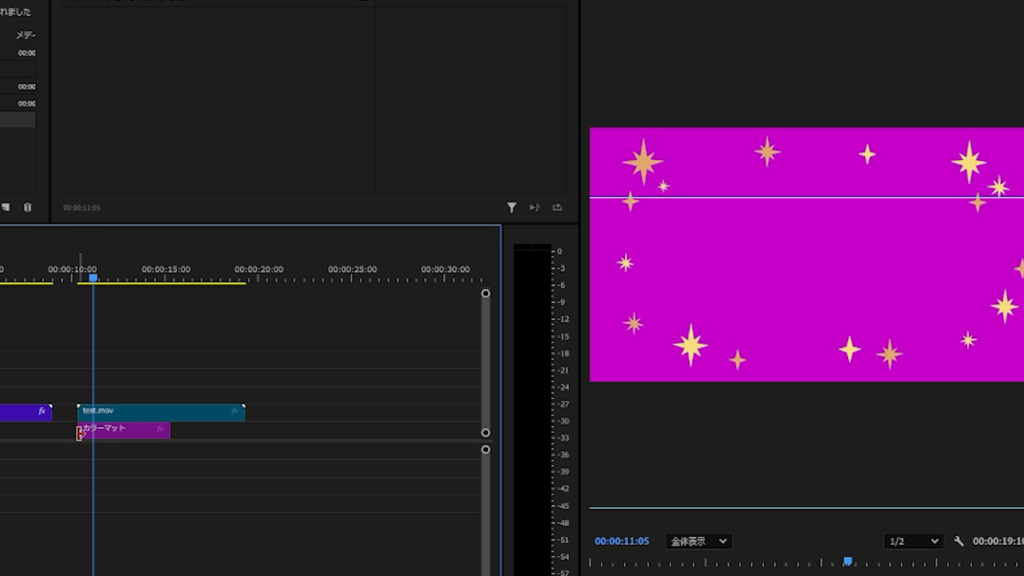The height and width of the screenshot is (576, 1024).
Task: Click the fx badge on test.mov clip
Action: coord(234,411)
